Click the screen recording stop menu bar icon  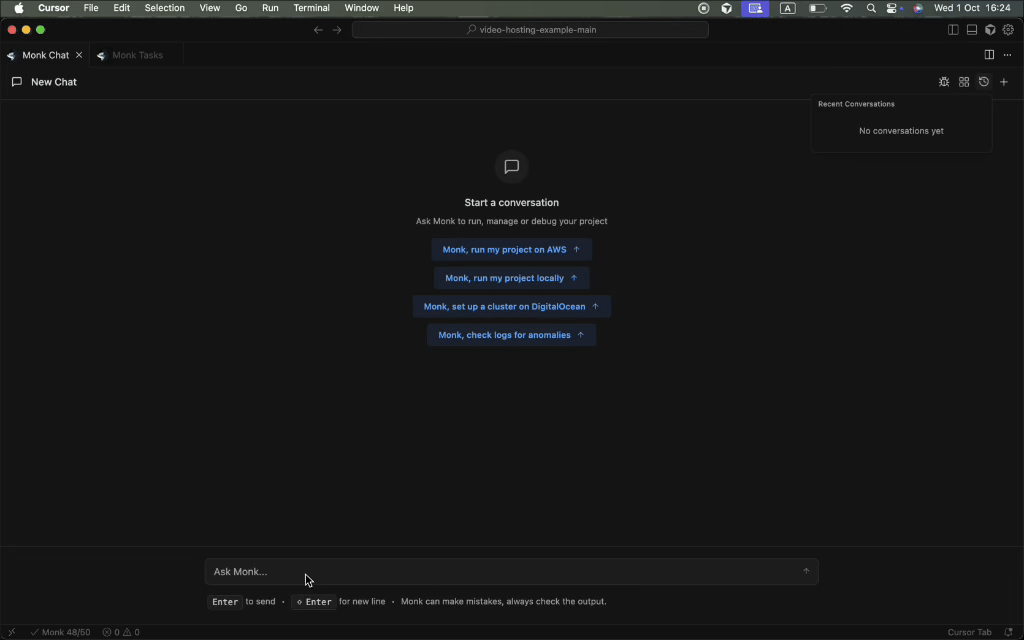tap(703, 8)
